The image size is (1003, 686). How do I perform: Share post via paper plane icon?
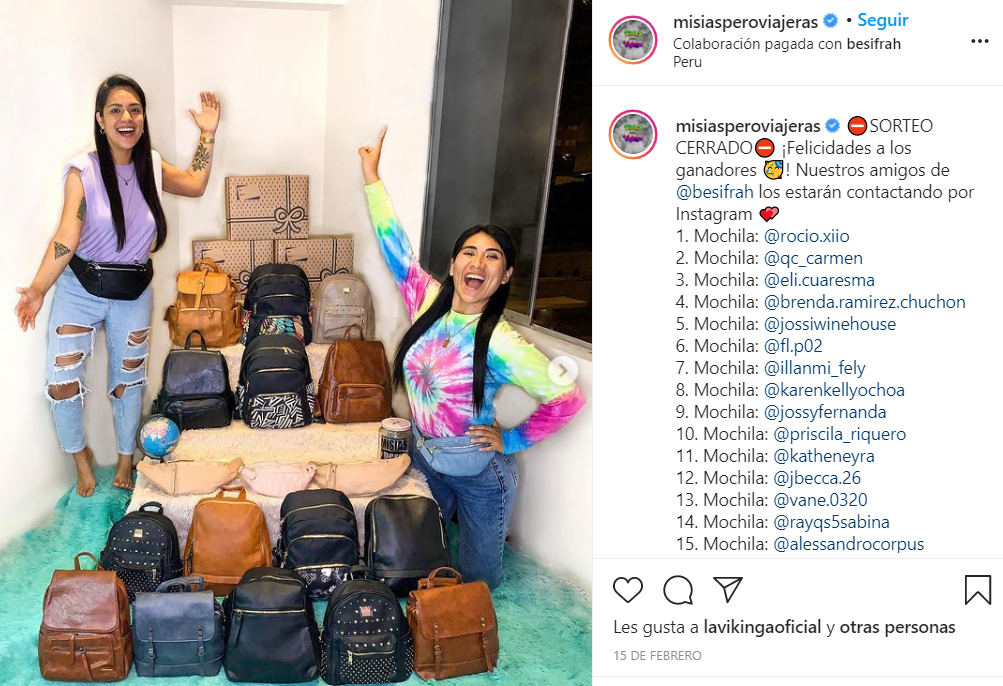[x=728, y=589]
